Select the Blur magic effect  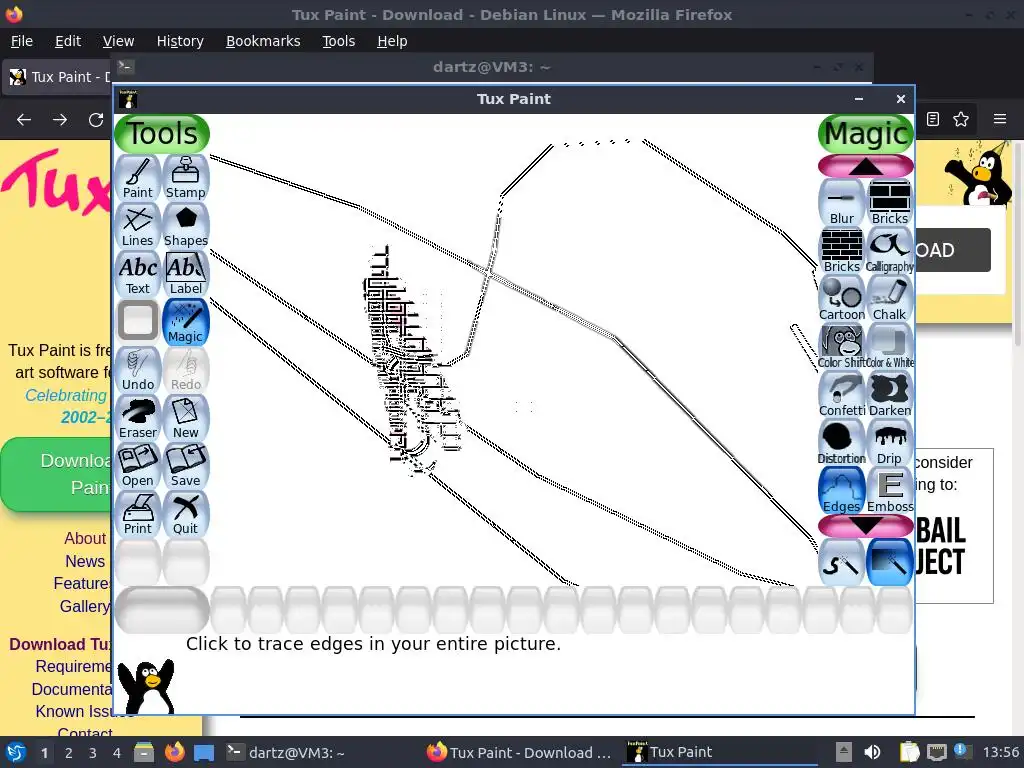pos(842,203)
